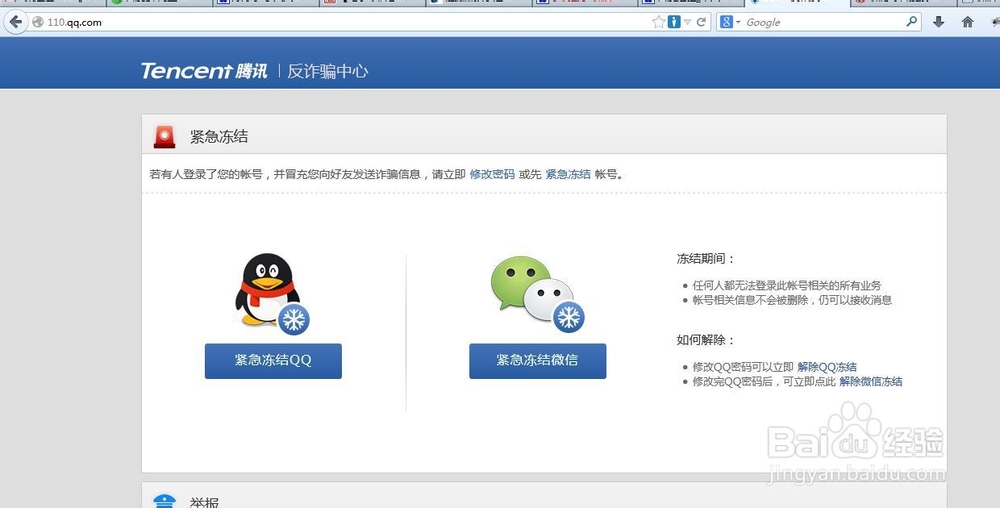Go to the browser home page icon
Image resolution: width=1000 pixels, height=508 pixels.
click(x=967, y=22)
